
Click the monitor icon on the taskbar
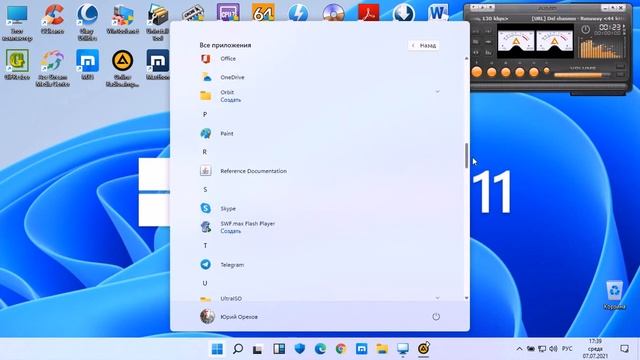click(x=403, y=349)
